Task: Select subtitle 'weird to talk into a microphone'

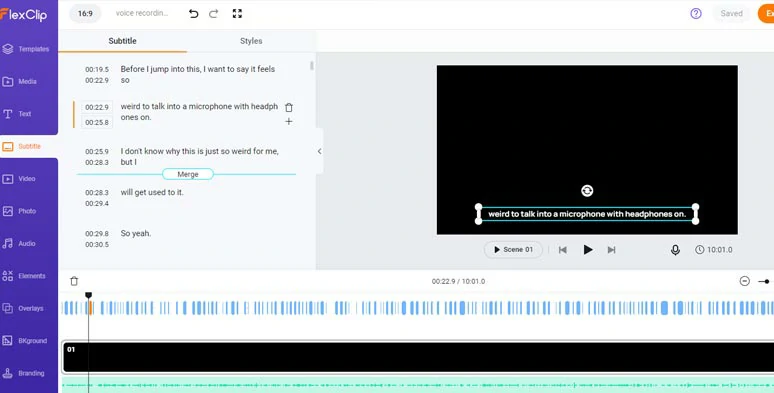Action: click(199, 112)
